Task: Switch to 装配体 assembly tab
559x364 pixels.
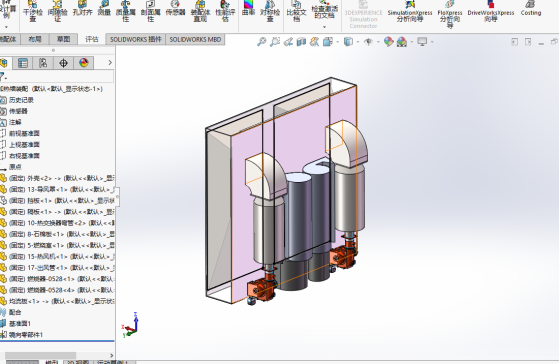Action: (x=9, y=39)
